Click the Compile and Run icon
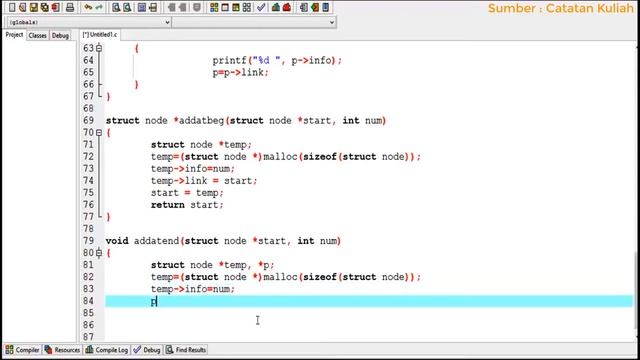The height and width of the screenshot is (360, 640). [236, 7]
